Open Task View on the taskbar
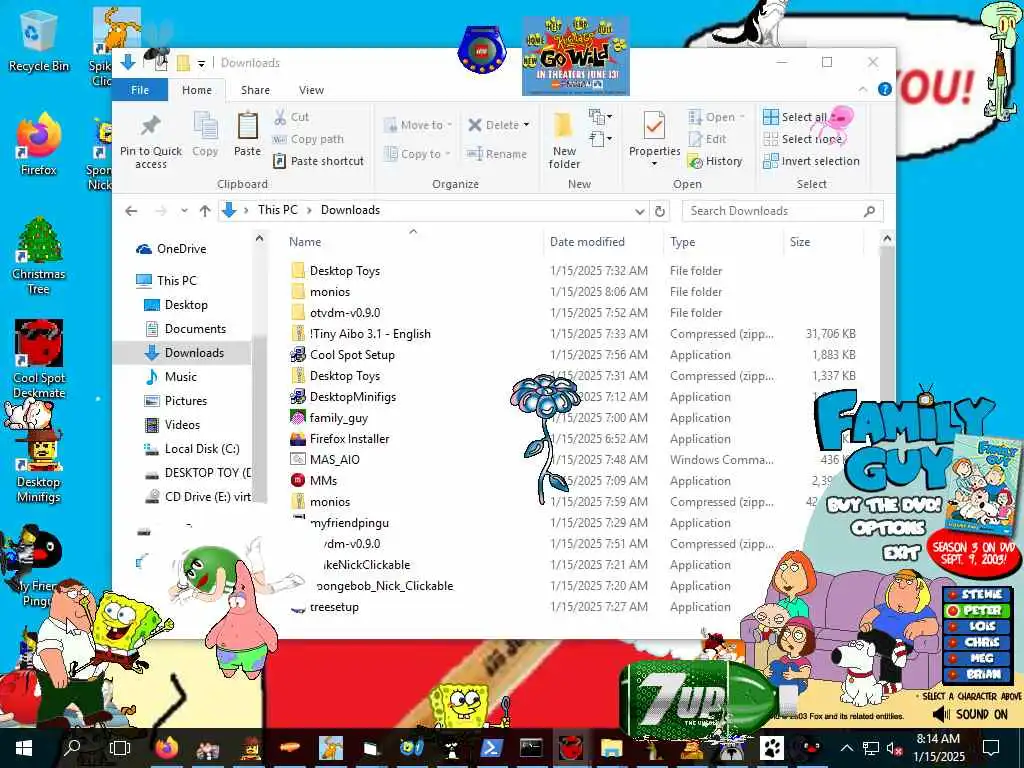 pos(120,748)
